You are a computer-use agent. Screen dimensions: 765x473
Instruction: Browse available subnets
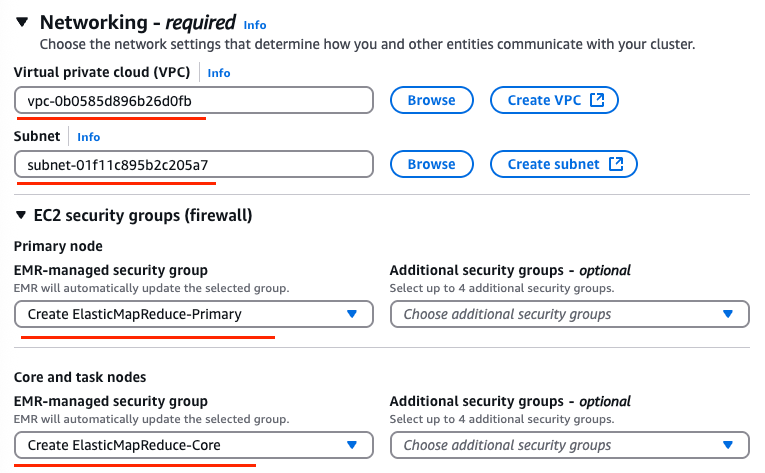click(x=432, y=164)
